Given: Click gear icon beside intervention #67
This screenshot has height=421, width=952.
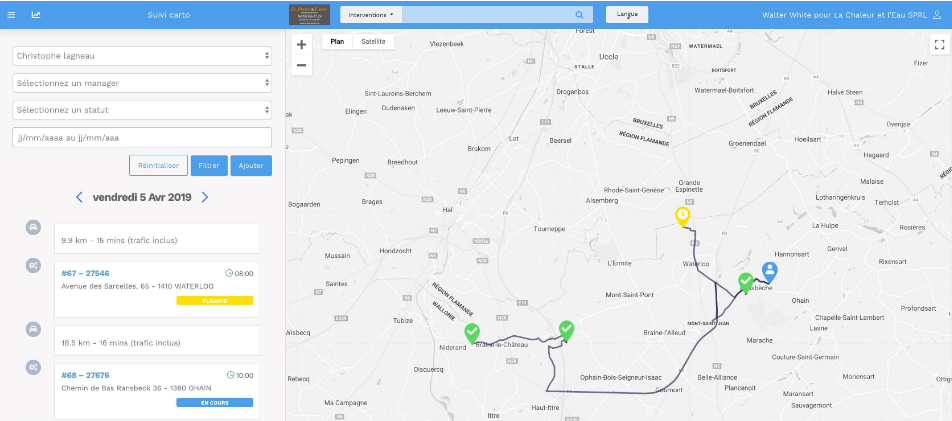Looking at the screenshot, I should point(33,265).
